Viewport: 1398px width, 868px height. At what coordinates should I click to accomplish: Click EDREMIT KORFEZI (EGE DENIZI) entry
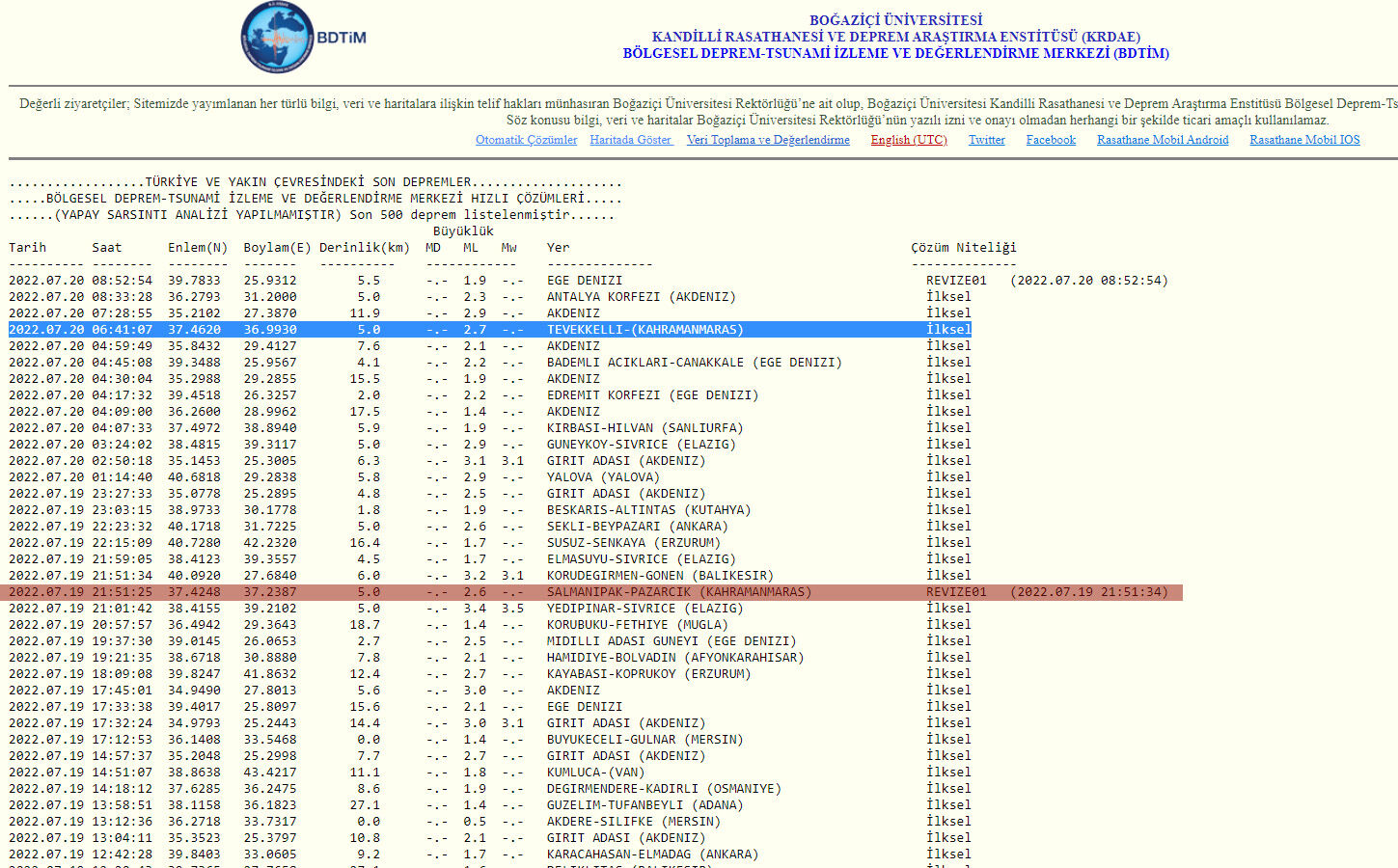(x=653, y=395)
